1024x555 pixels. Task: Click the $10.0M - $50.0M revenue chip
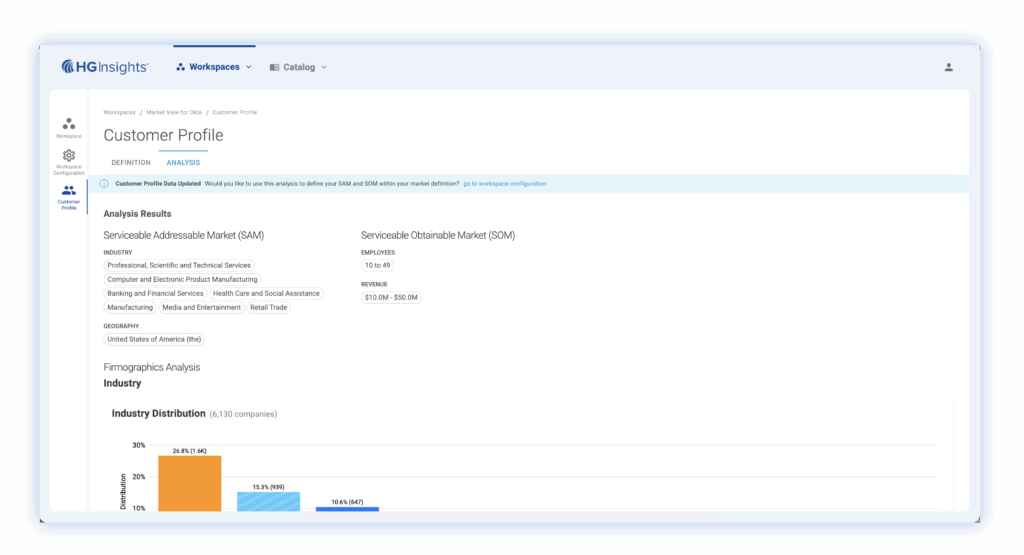pyautogui.click(x=391, y=297)
